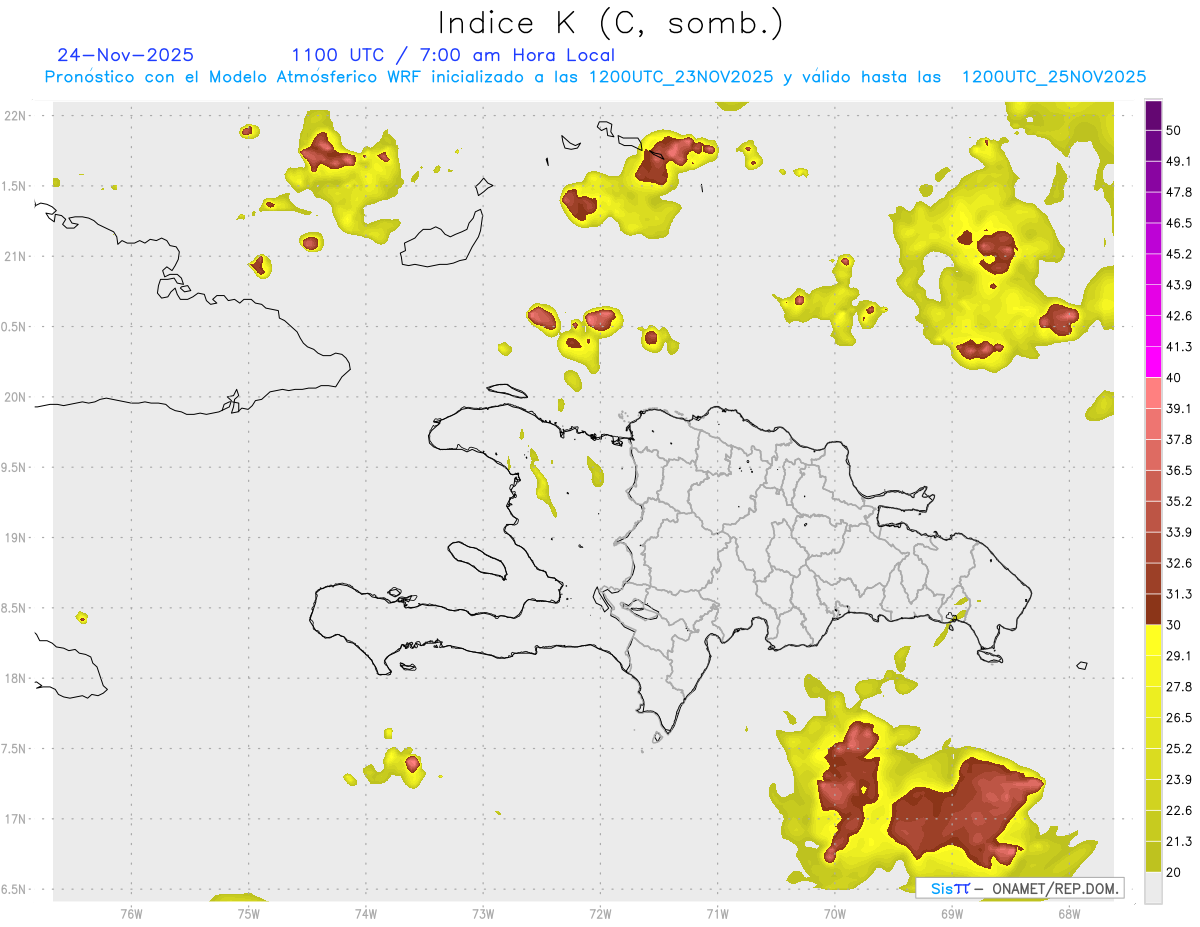Viewport: 1200px width, 927px height.
Task: Click the '22N' latitude label
Action: tap(15, 115)
